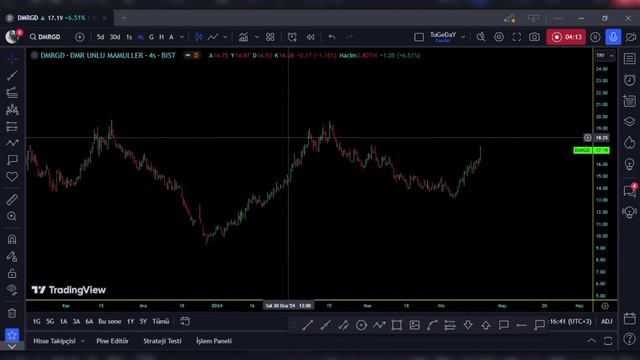
Task: Select the G daily timeframe
Action: coord(151,37)
